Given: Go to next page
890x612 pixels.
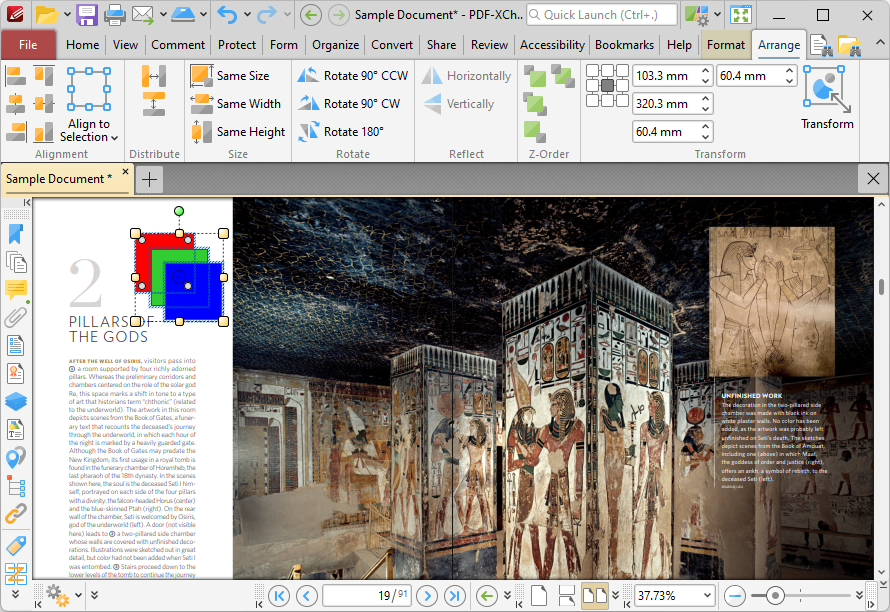Looking at the screenshot, I should [x=427, y=596].
